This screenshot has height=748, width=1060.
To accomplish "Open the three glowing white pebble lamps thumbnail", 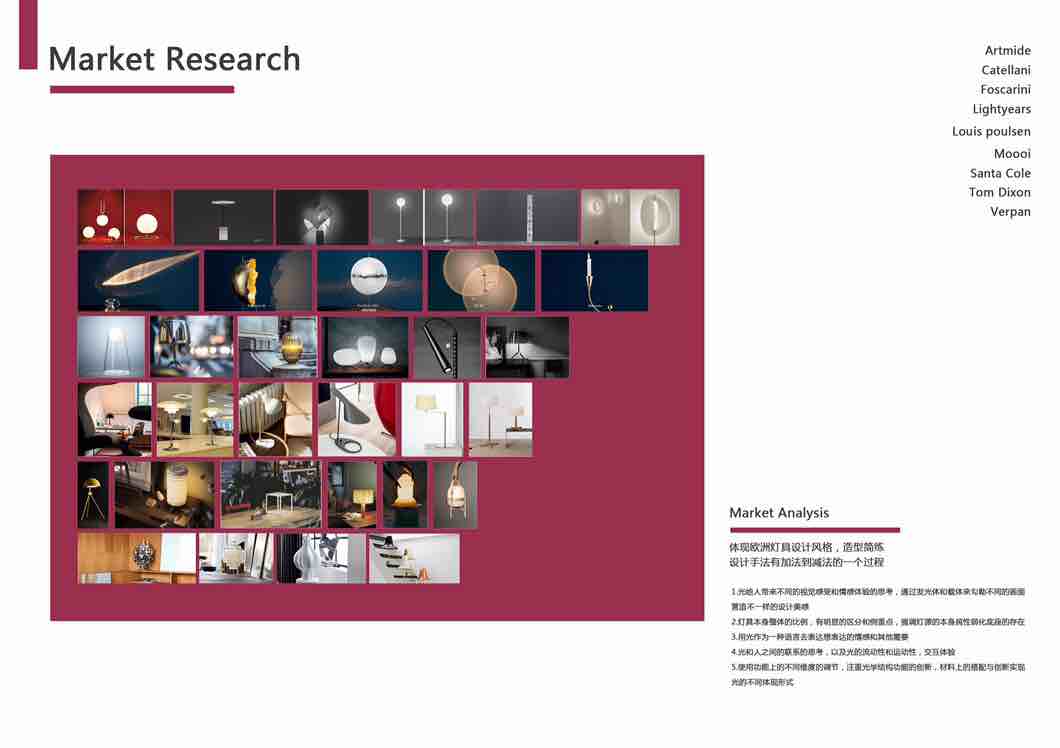I will coord(366,346).
